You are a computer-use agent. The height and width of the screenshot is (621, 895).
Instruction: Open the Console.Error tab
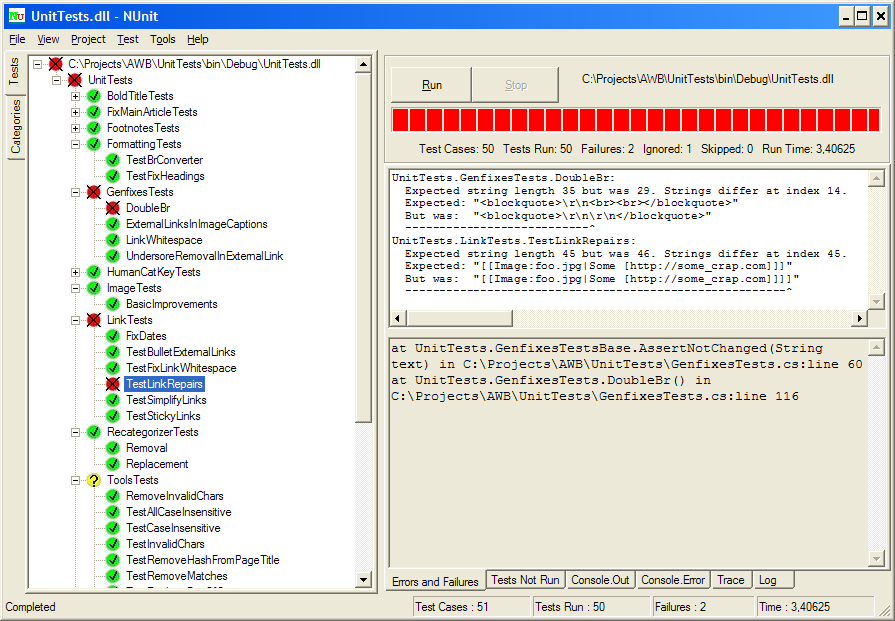tap(673, 580)
